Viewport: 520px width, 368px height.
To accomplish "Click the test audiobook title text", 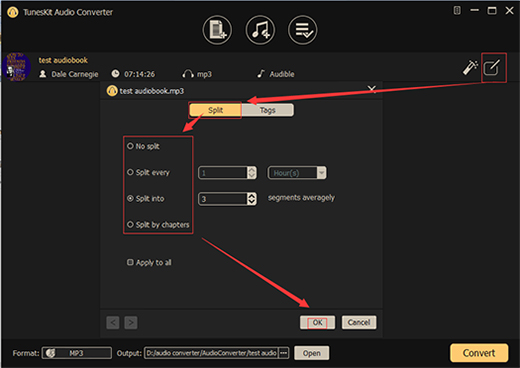I will tap(63, 60).
